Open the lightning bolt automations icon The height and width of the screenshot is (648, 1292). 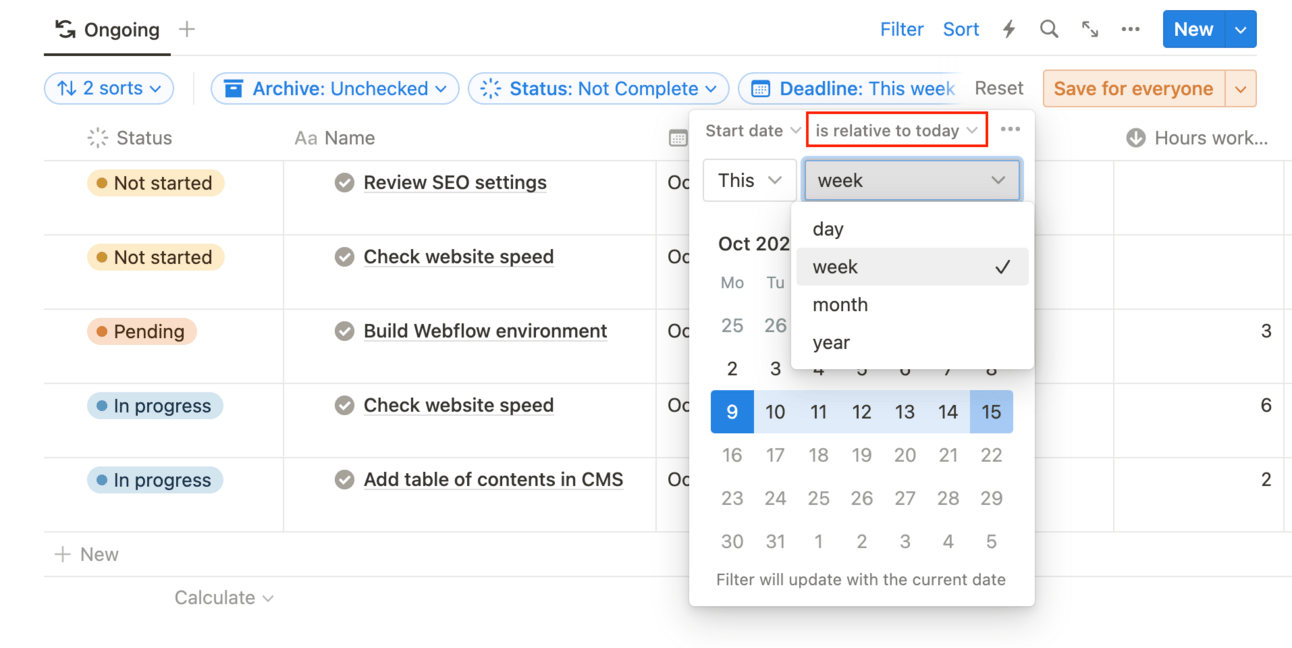(x=1009, y=30)
